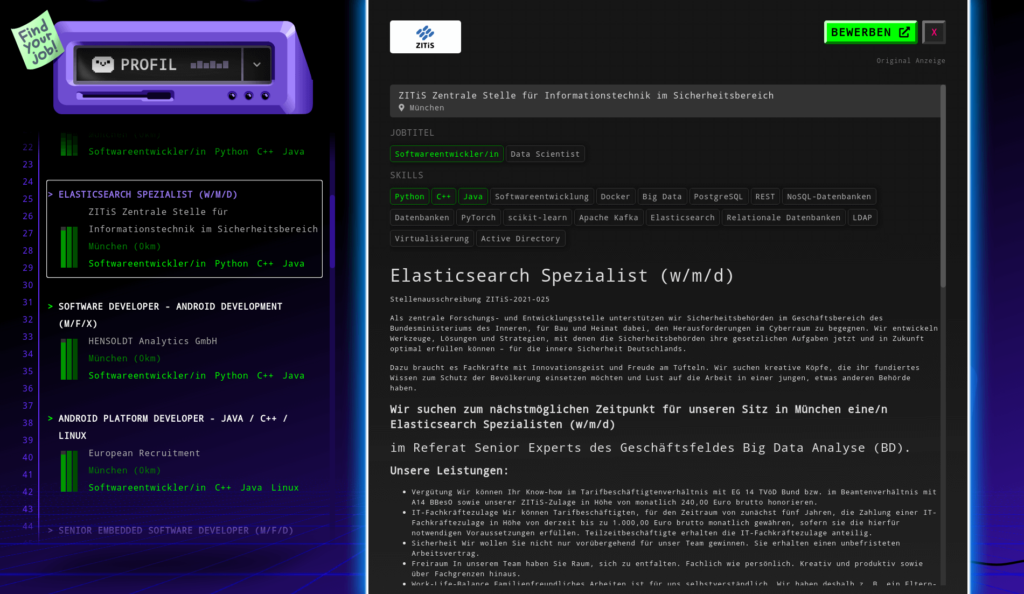Click München (0km) under HENSOLDT Analytics
The height and width of the screenshot is (594, 1024).
click(x=125, y=358)
